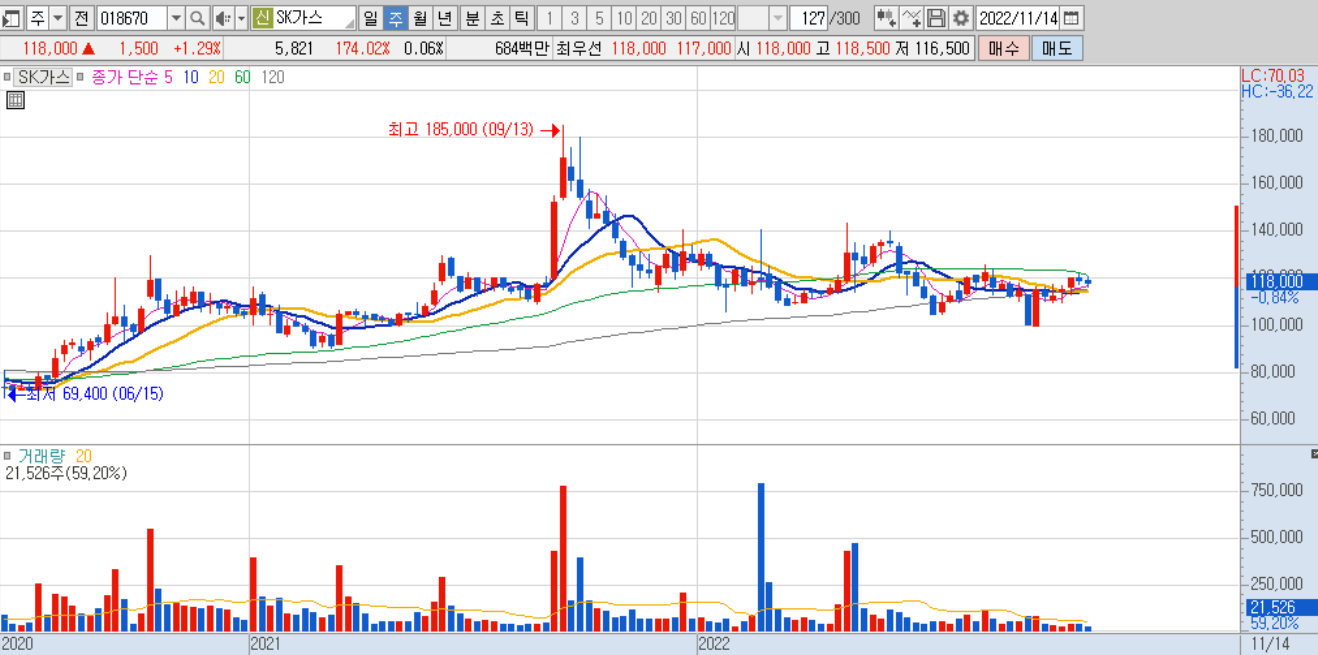
Task: Click the small square marker before SK가스 legend
Action: point(7,77)
